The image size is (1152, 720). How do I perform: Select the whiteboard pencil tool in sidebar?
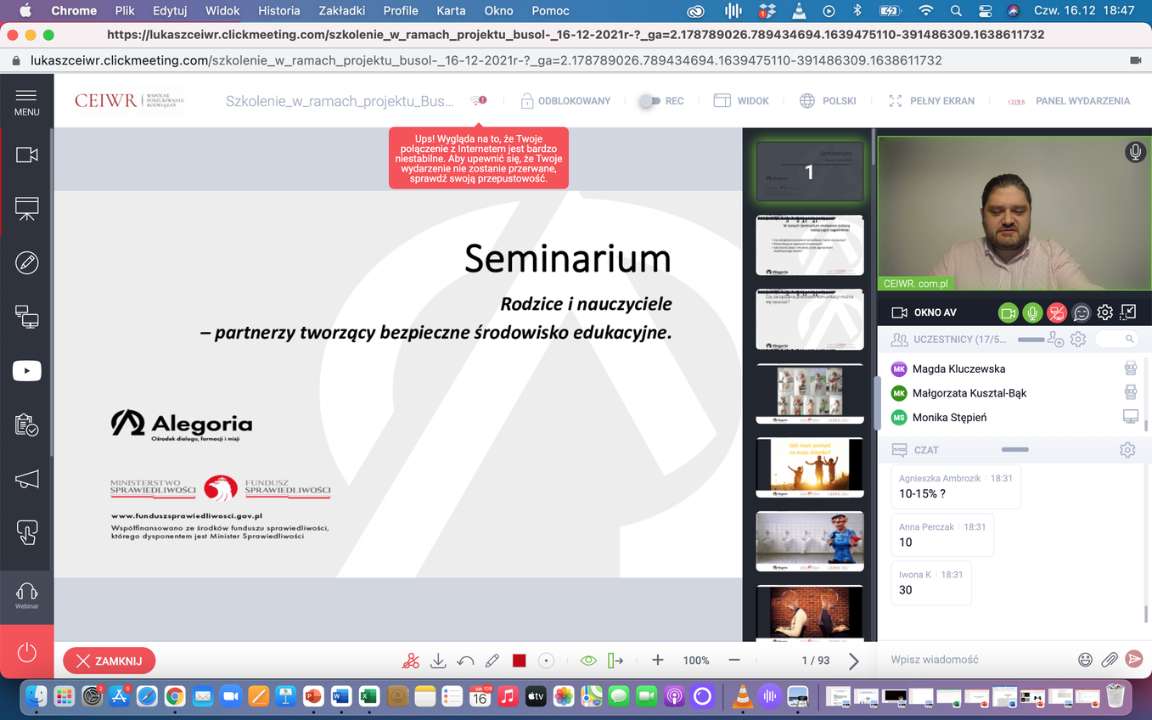(x=27, y=263)
